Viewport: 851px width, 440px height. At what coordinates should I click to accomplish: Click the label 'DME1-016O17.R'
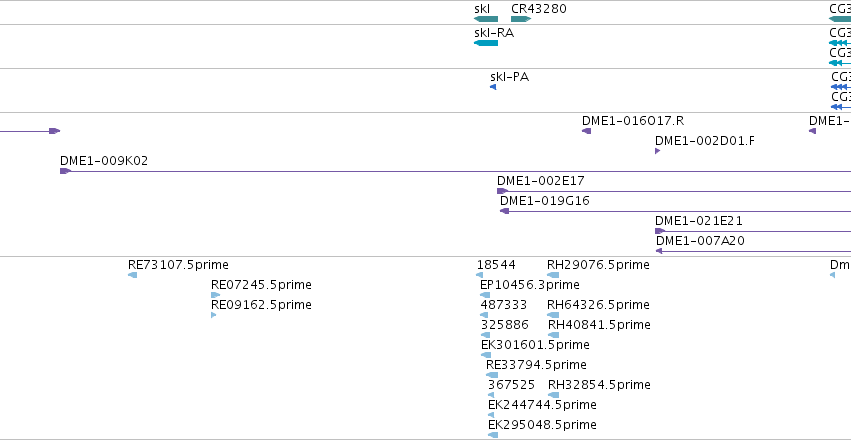click(x=633, y=121)
